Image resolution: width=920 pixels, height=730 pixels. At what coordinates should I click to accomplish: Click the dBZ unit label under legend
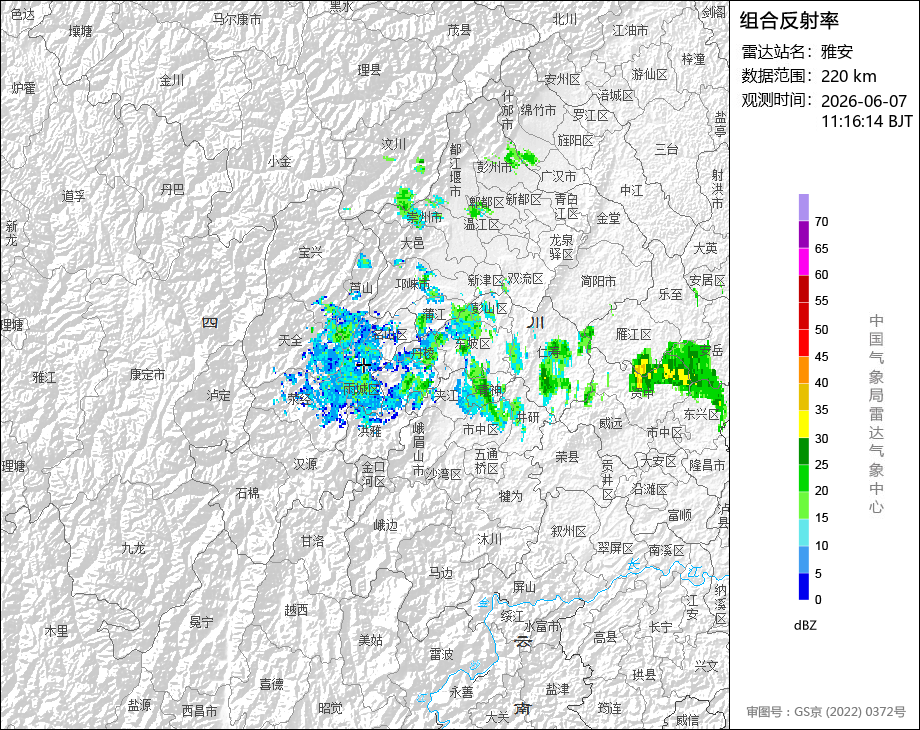[x=805, y=626]
